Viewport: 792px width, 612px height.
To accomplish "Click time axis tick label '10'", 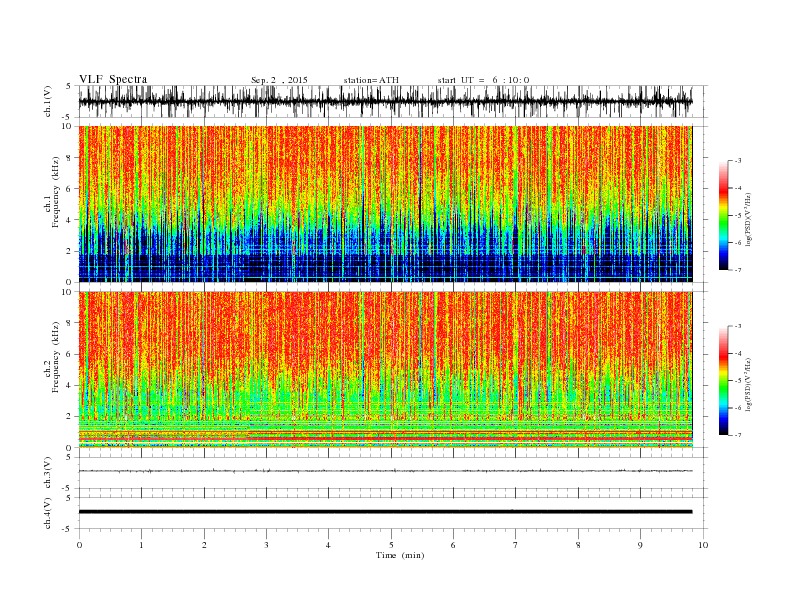I will click(x=703, y=545).
